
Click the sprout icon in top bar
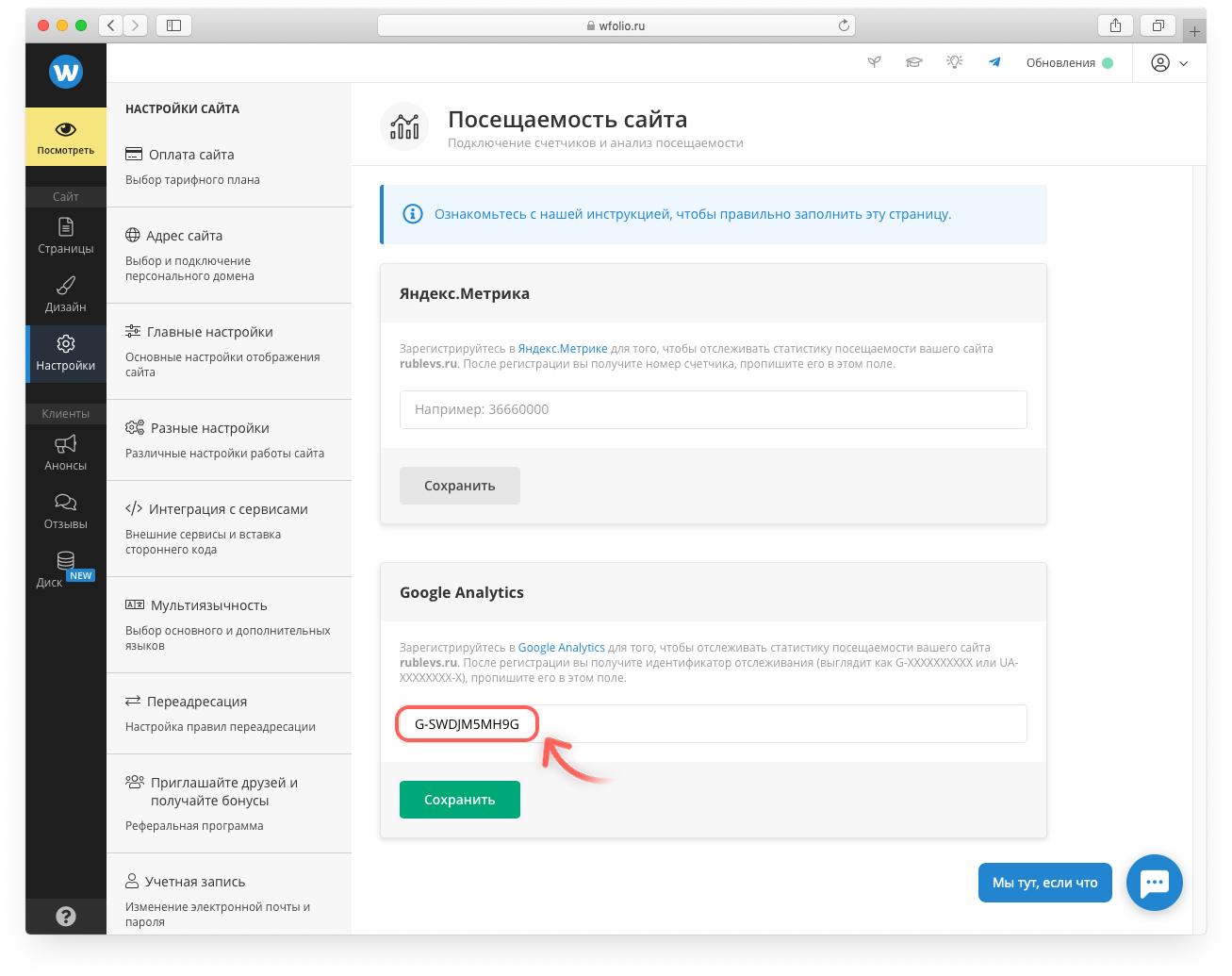[x=875, y=62]
